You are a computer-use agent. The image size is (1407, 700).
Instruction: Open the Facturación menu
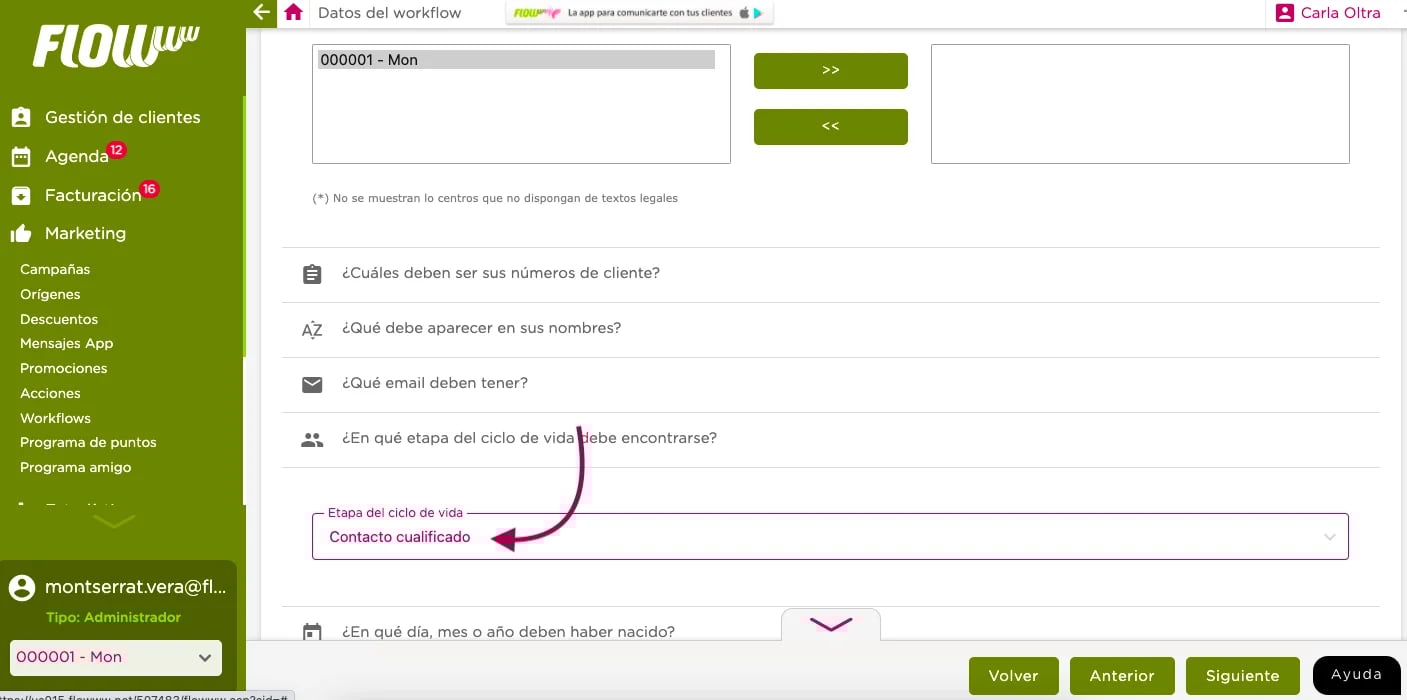pyautogui.click(x=92, y=196)
